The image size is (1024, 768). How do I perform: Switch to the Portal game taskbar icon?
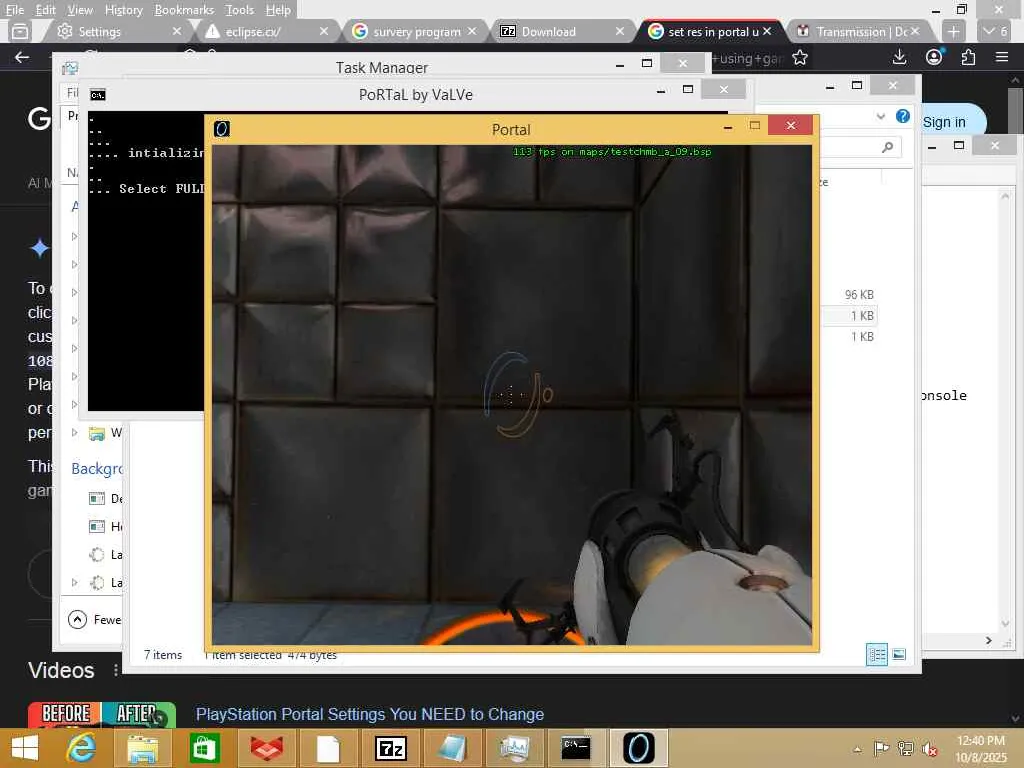click(x=639, y=748)
